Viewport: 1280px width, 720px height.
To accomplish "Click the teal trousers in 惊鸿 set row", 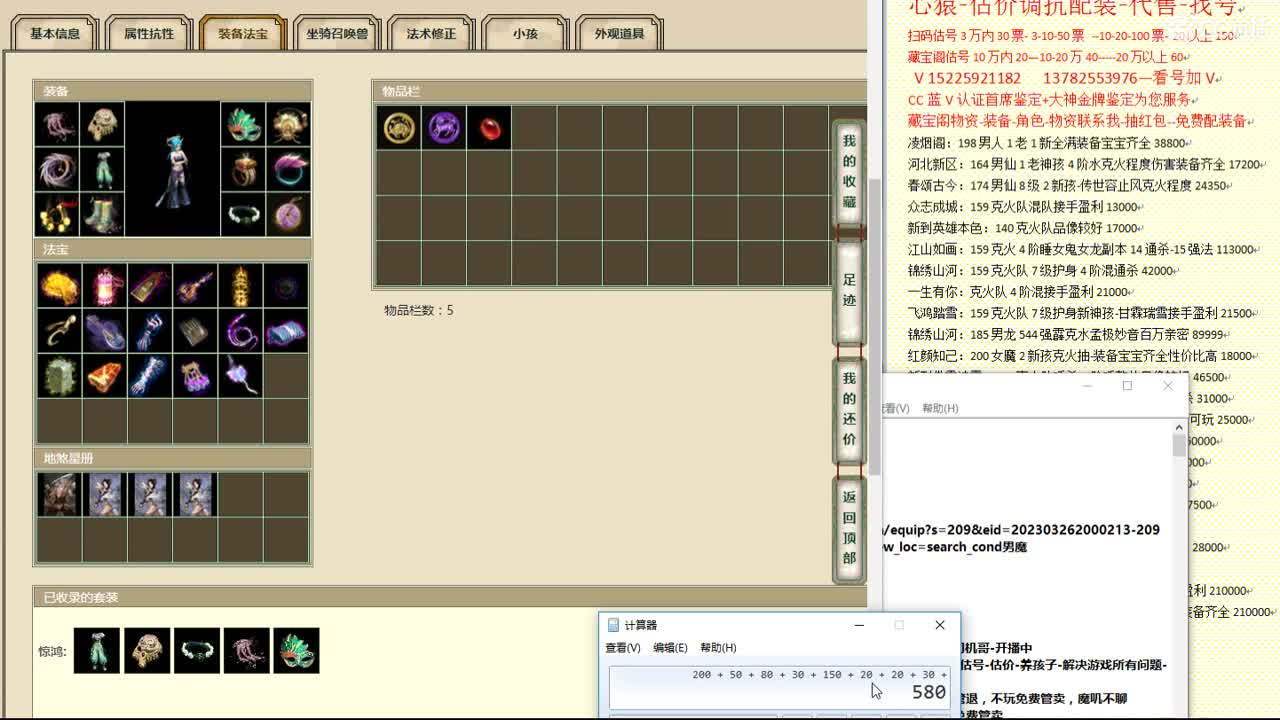I will [97, 650].
